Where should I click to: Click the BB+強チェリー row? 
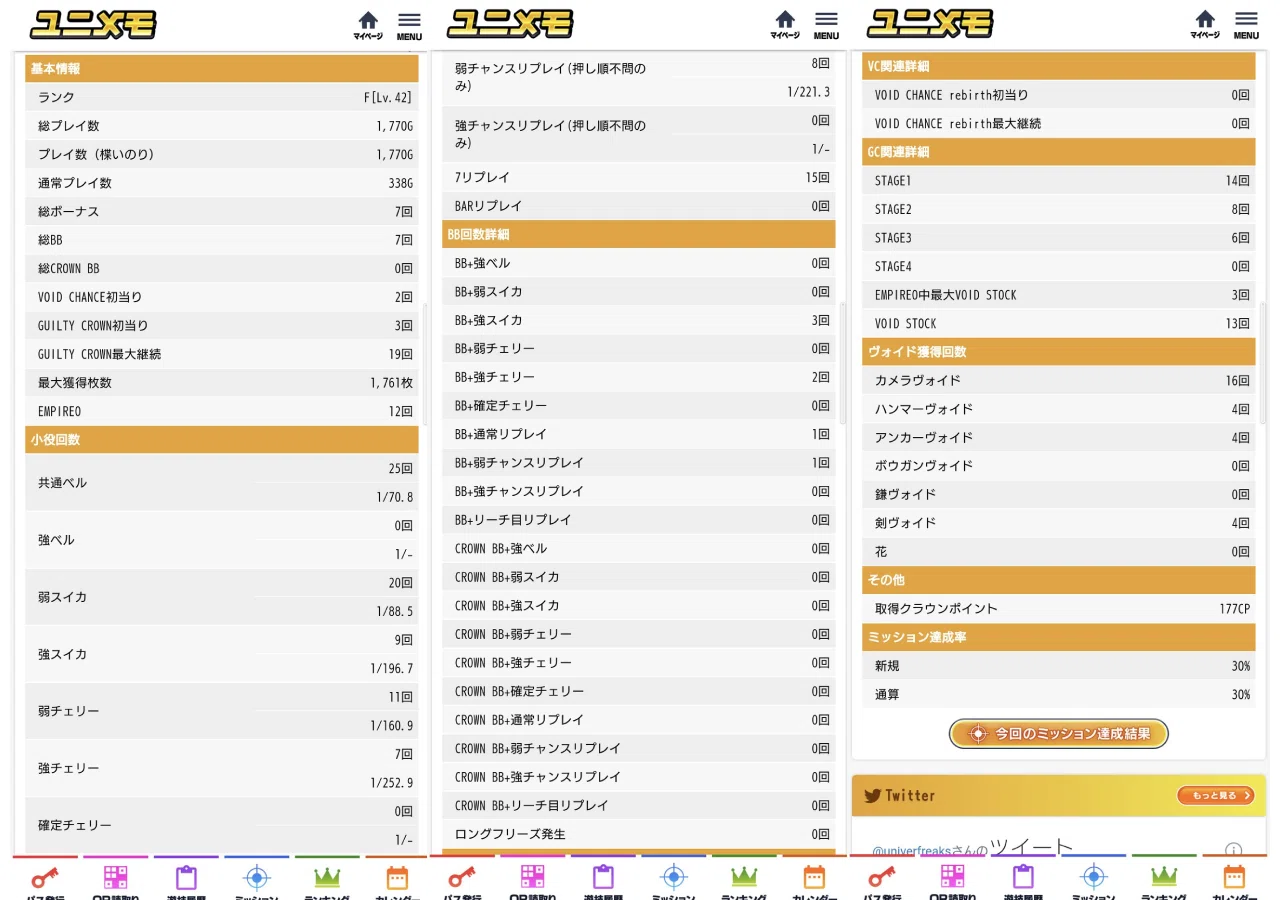pyautogui.click(x=639, y=377)
